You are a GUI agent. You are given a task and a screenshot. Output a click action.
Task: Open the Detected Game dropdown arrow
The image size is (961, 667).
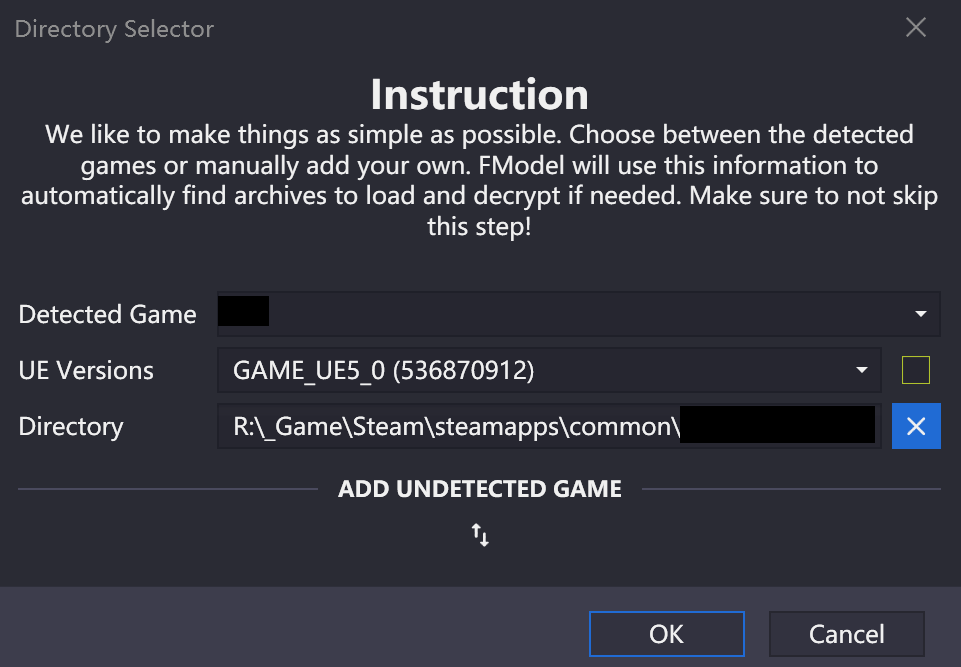(920, 314)
